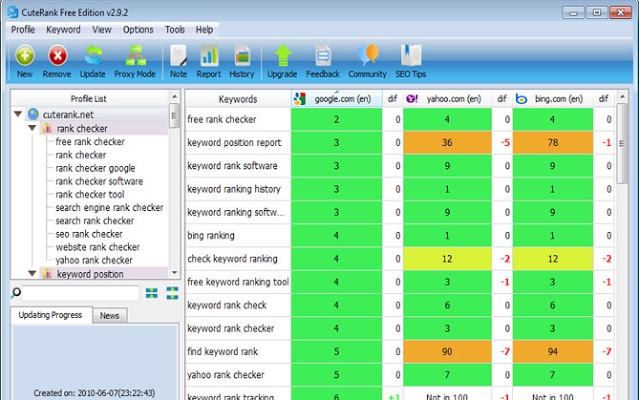Sort by the Keywords column header
This screenshot has width=640, height=400.
click(238, 99)
